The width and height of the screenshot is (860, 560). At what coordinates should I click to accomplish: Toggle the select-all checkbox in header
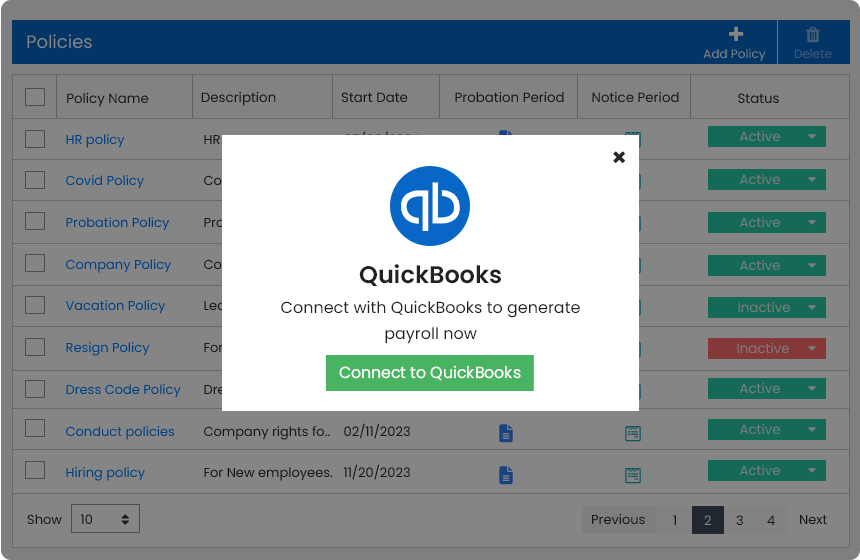(35, 97)
